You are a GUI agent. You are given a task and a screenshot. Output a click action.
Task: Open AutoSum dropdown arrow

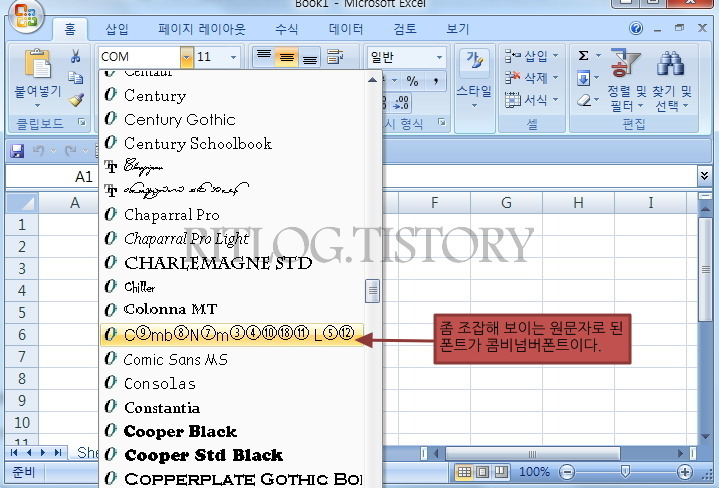click(x=598, y=56)
